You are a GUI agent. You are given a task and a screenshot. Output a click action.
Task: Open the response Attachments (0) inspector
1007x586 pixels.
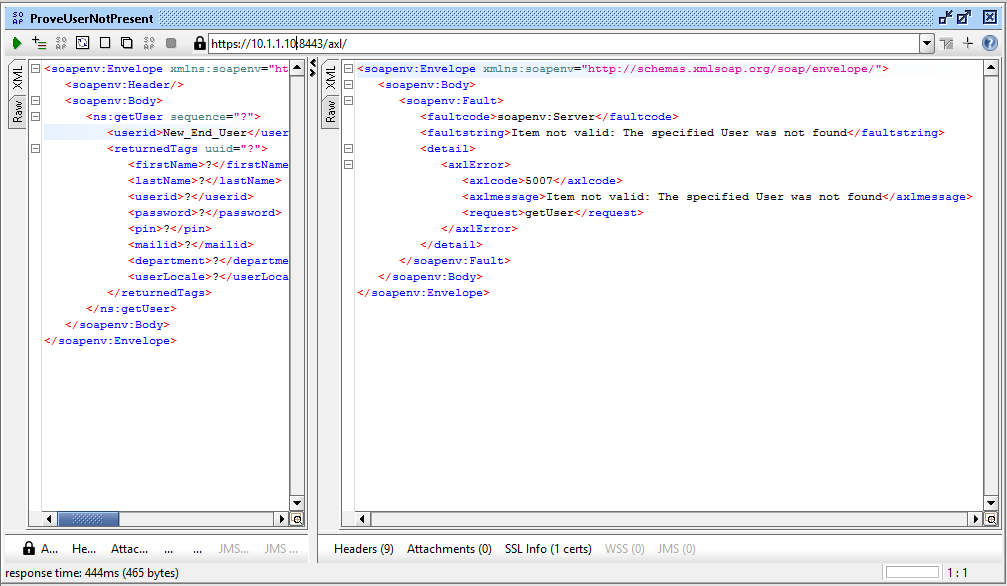(449, 548)
